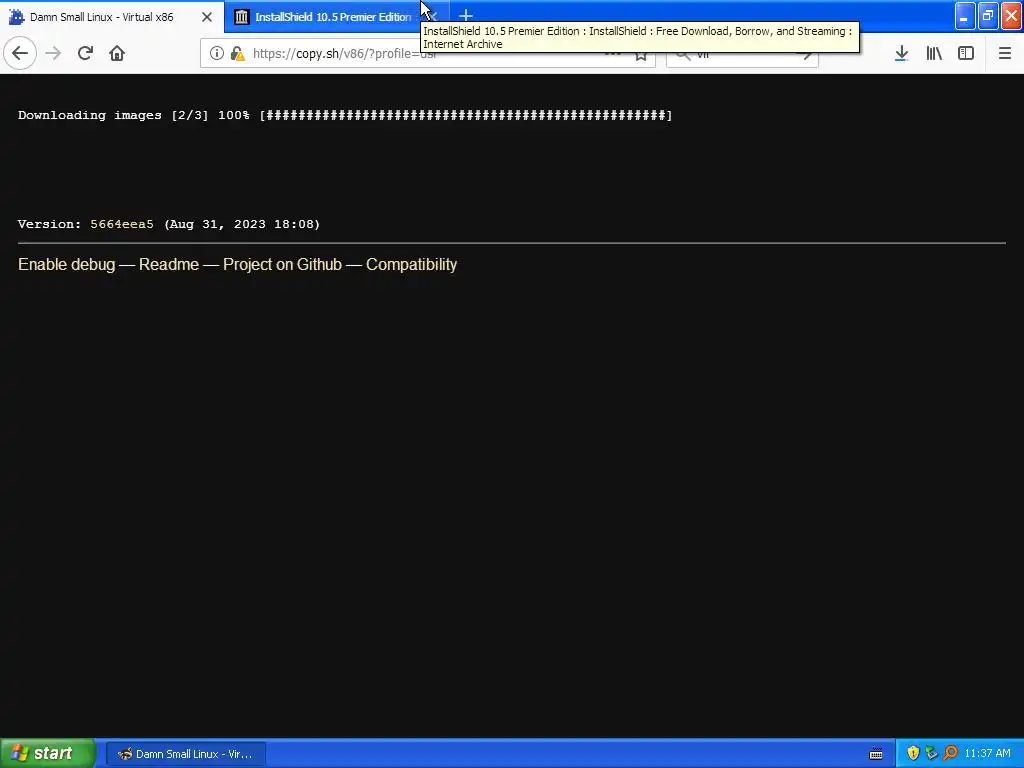Open the hamburger application menu

1005,53
